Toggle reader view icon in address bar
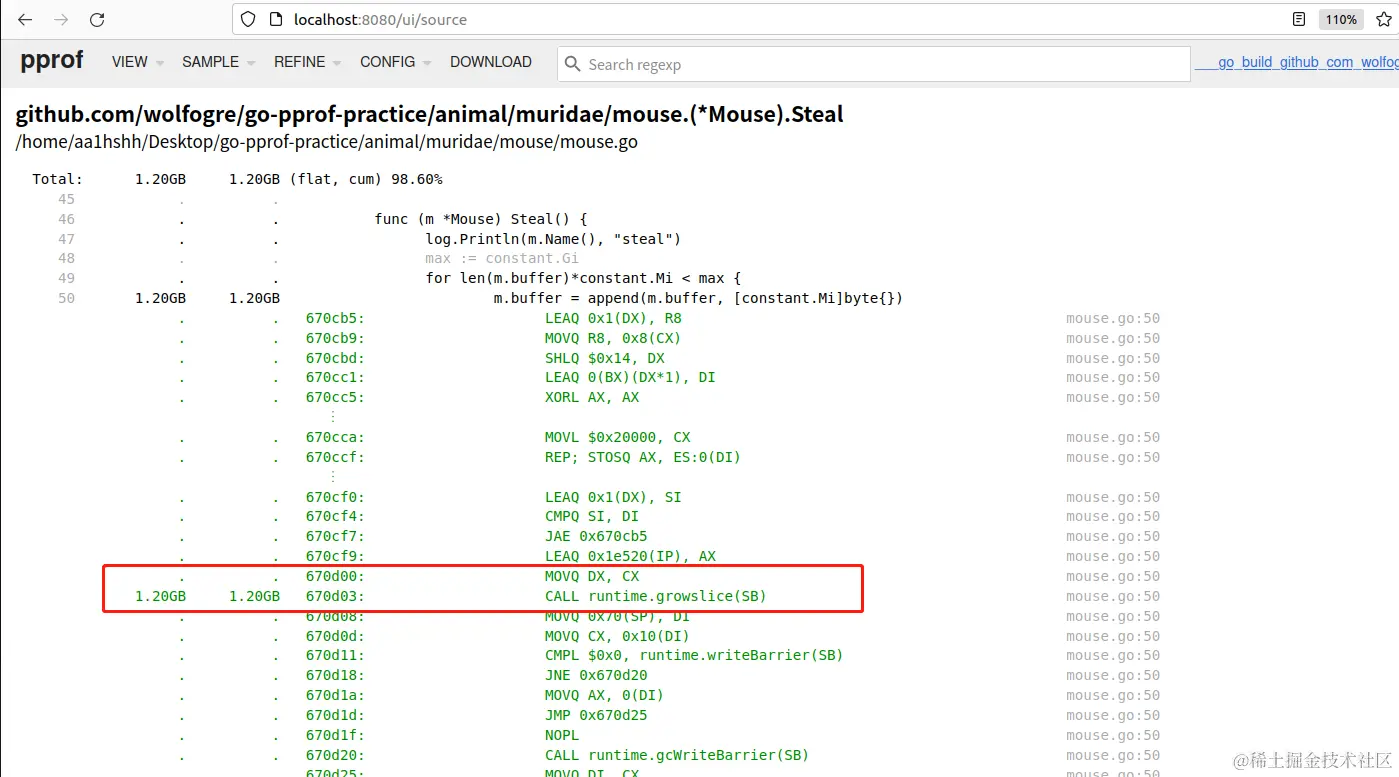Viewport: 1399px width, 777px height. coord(1298,19)
